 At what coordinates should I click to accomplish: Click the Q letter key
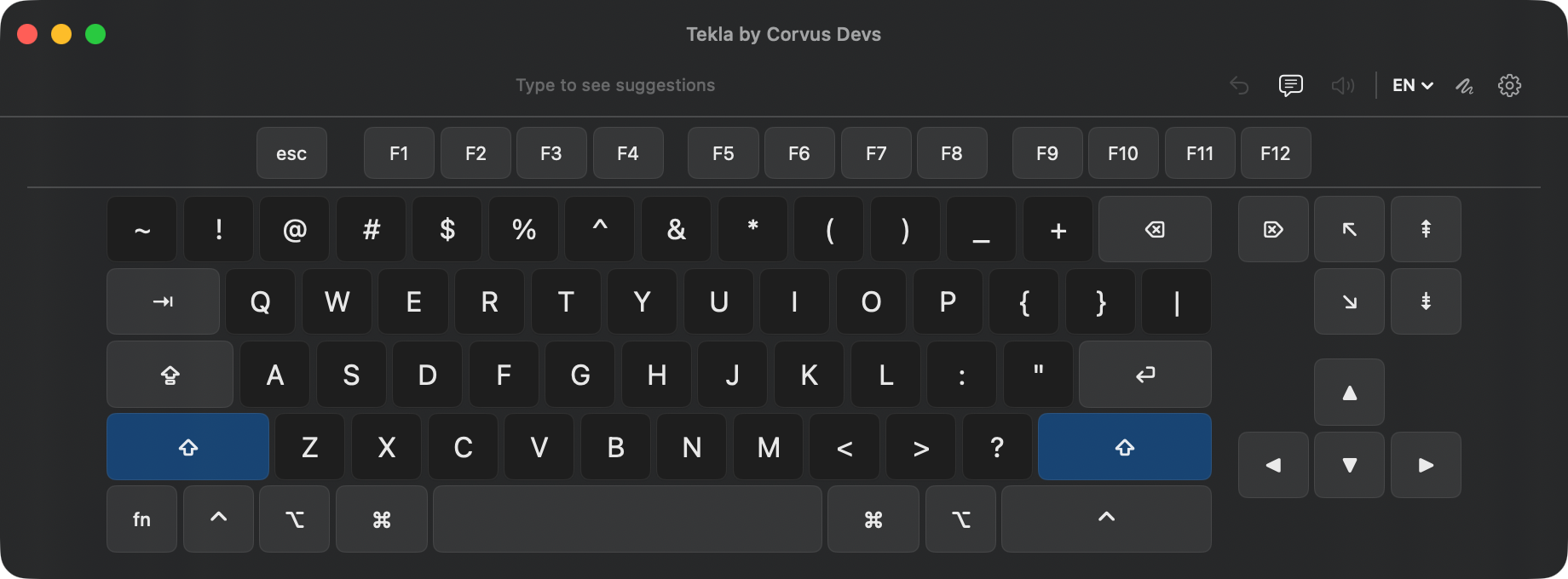[x=260, y=301]
